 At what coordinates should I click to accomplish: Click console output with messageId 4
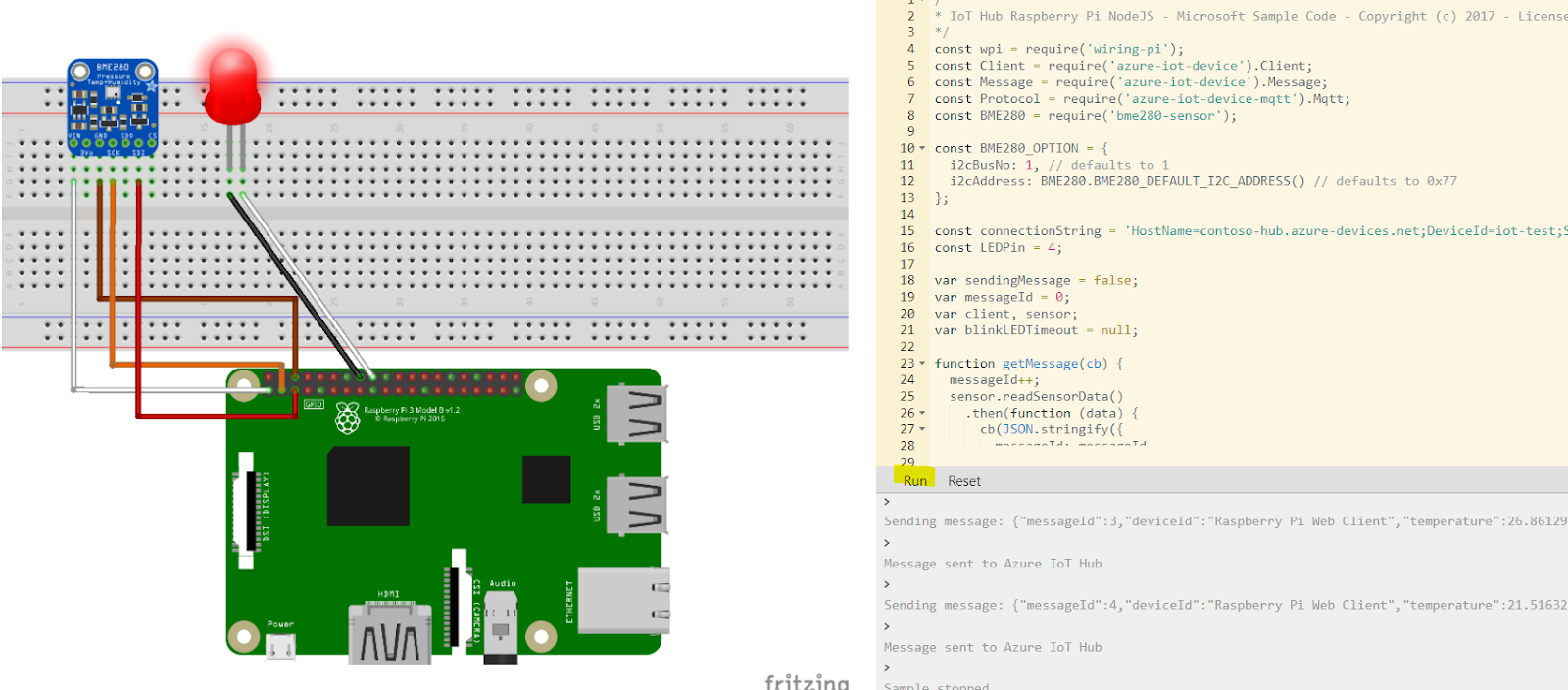(1225, 605)
